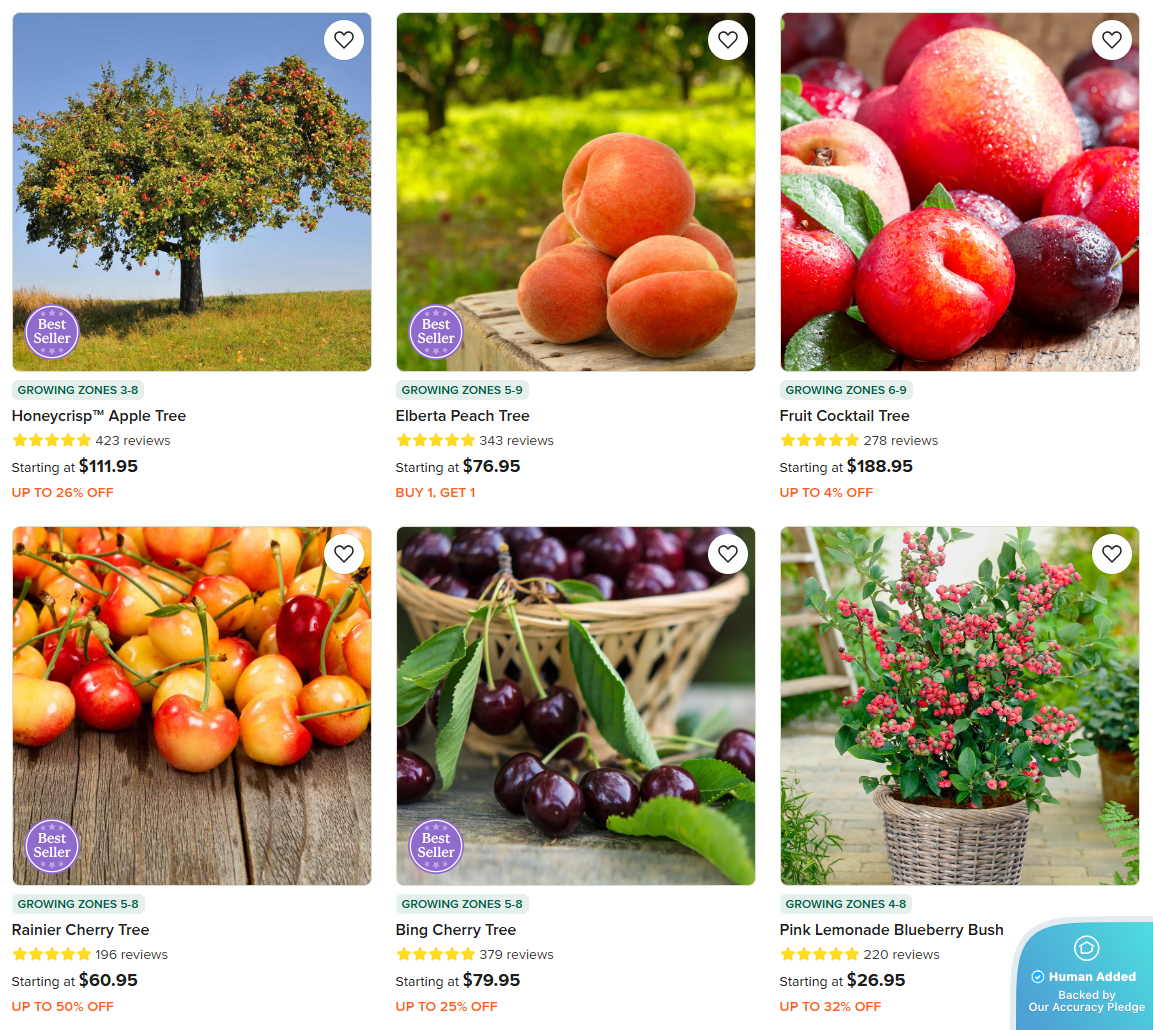Viewport: 1153px width, 1030px height.
Task: Save Bing Cherry Tree using heart icon
Action: pos(727,554)
